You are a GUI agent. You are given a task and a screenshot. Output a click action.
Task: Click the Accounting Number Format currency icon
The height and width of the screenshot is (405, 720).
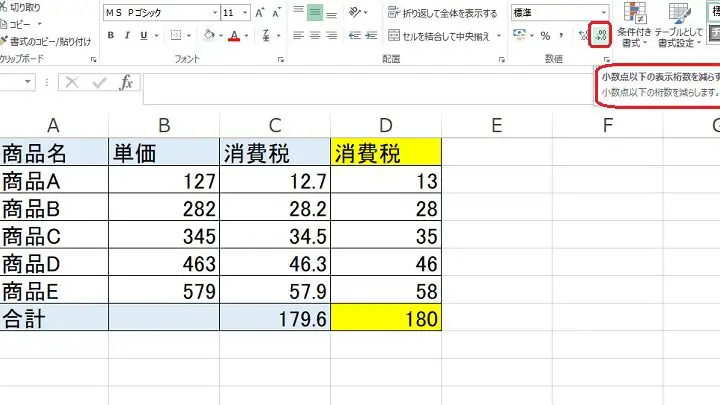pyautogui.click(x=519, y=35)
